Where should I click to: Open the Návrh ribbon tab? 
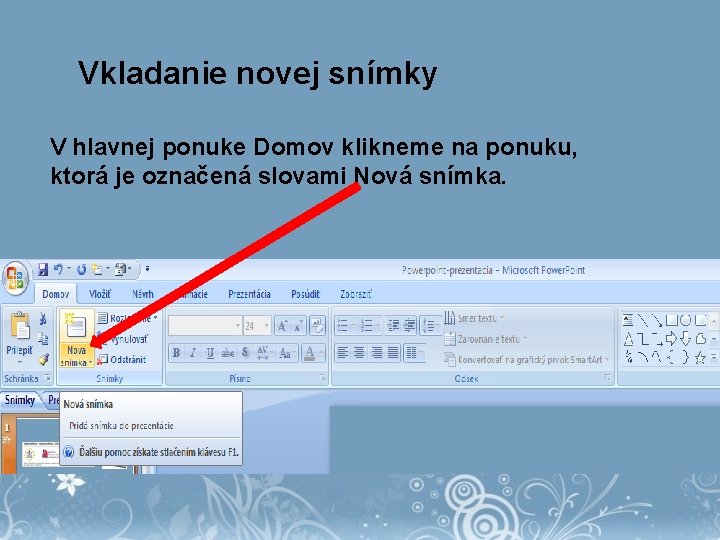143,294
